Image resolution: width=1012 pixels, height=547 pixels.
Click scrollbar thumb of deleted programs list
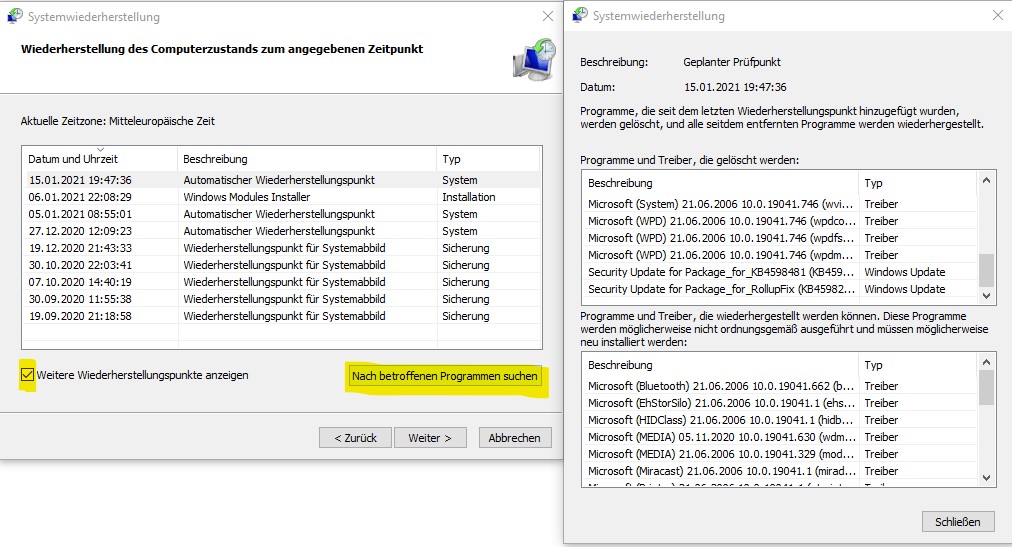tap(986, 270)
